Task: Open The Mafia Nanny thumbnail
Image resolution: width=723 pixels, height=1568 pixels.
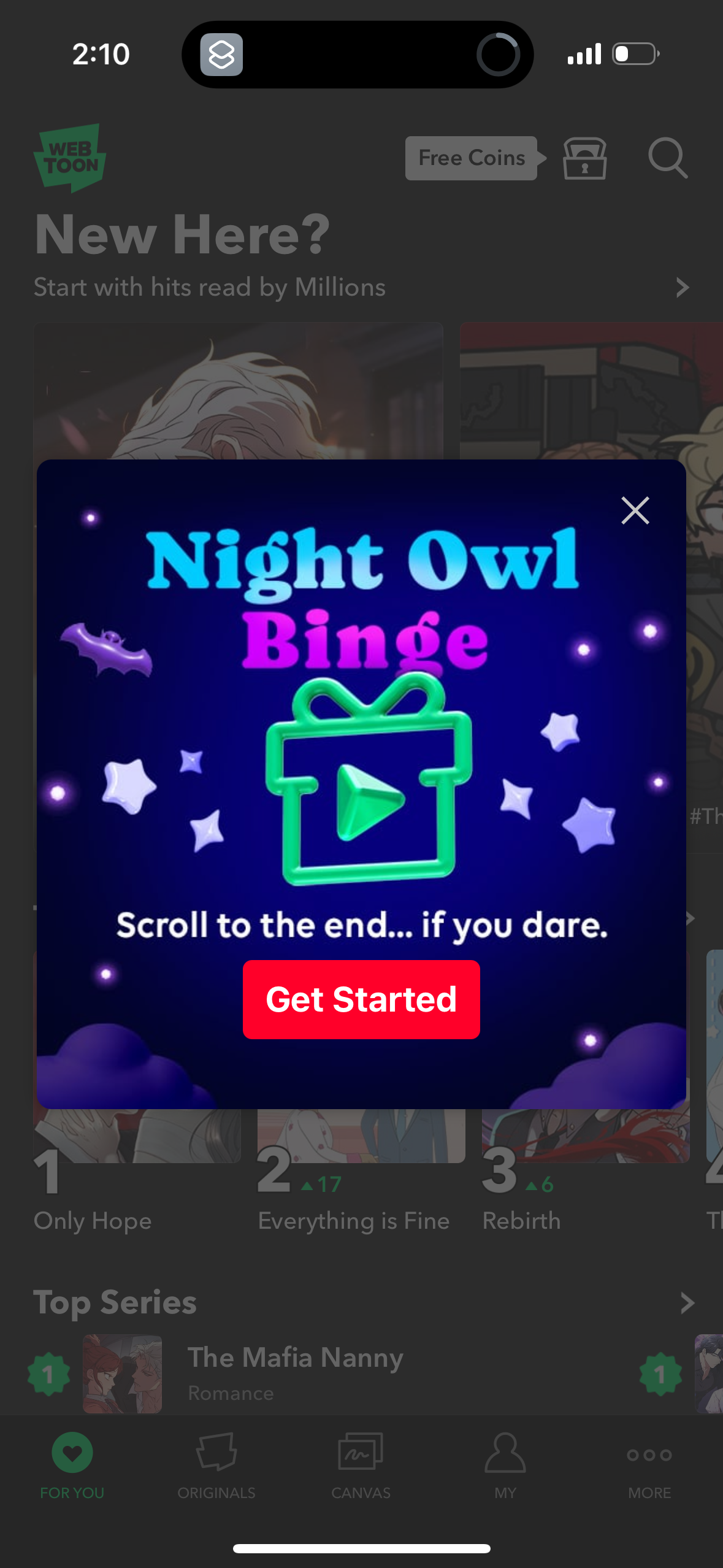Action: 123,1374
